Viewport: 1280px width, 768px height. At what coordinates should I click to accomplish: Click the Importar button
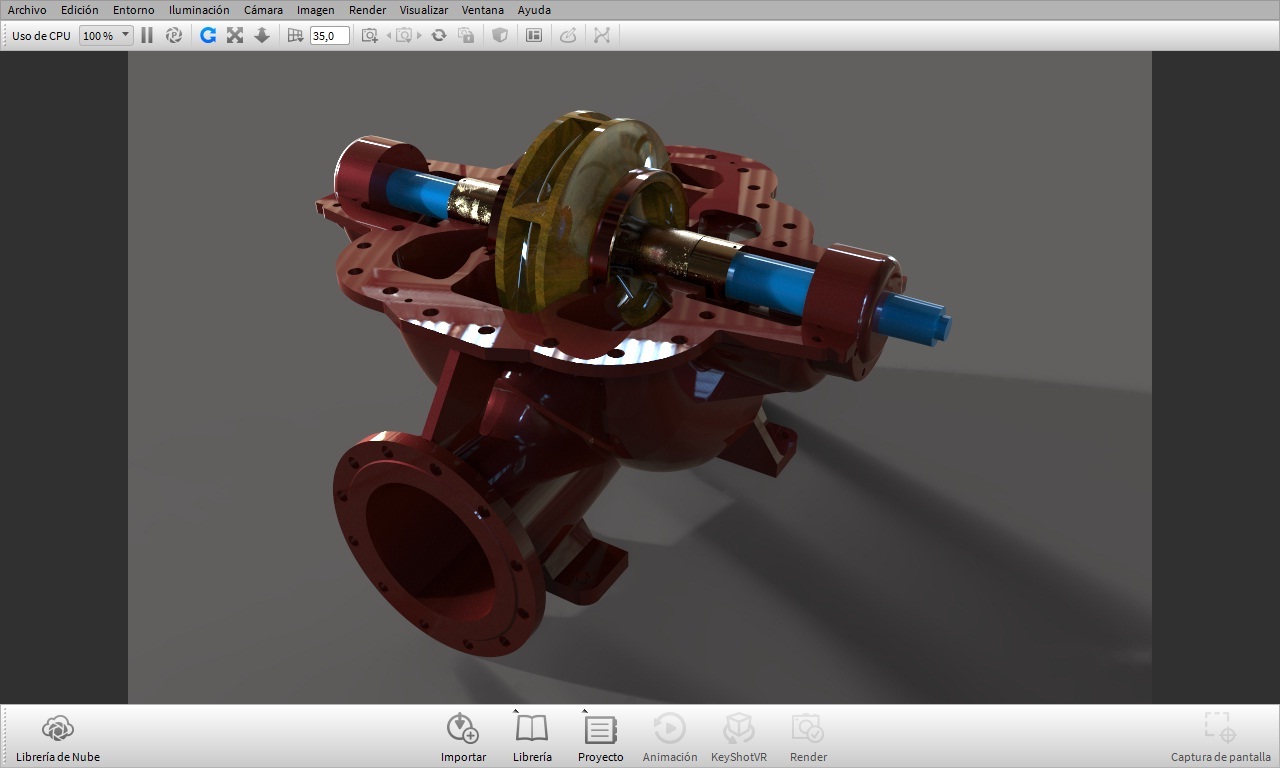pos(463,738)
